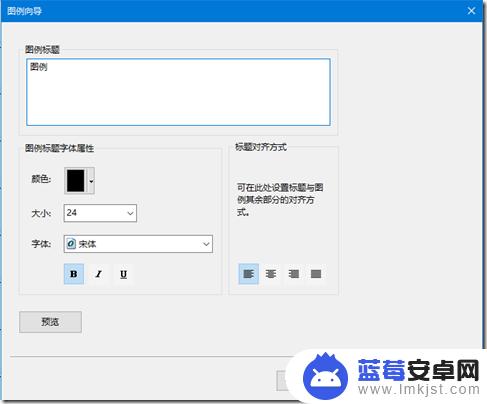Screen dimensions: 487x404
Task: Expand the 大小 size dropdown arrow
Action: coord(130,213)
